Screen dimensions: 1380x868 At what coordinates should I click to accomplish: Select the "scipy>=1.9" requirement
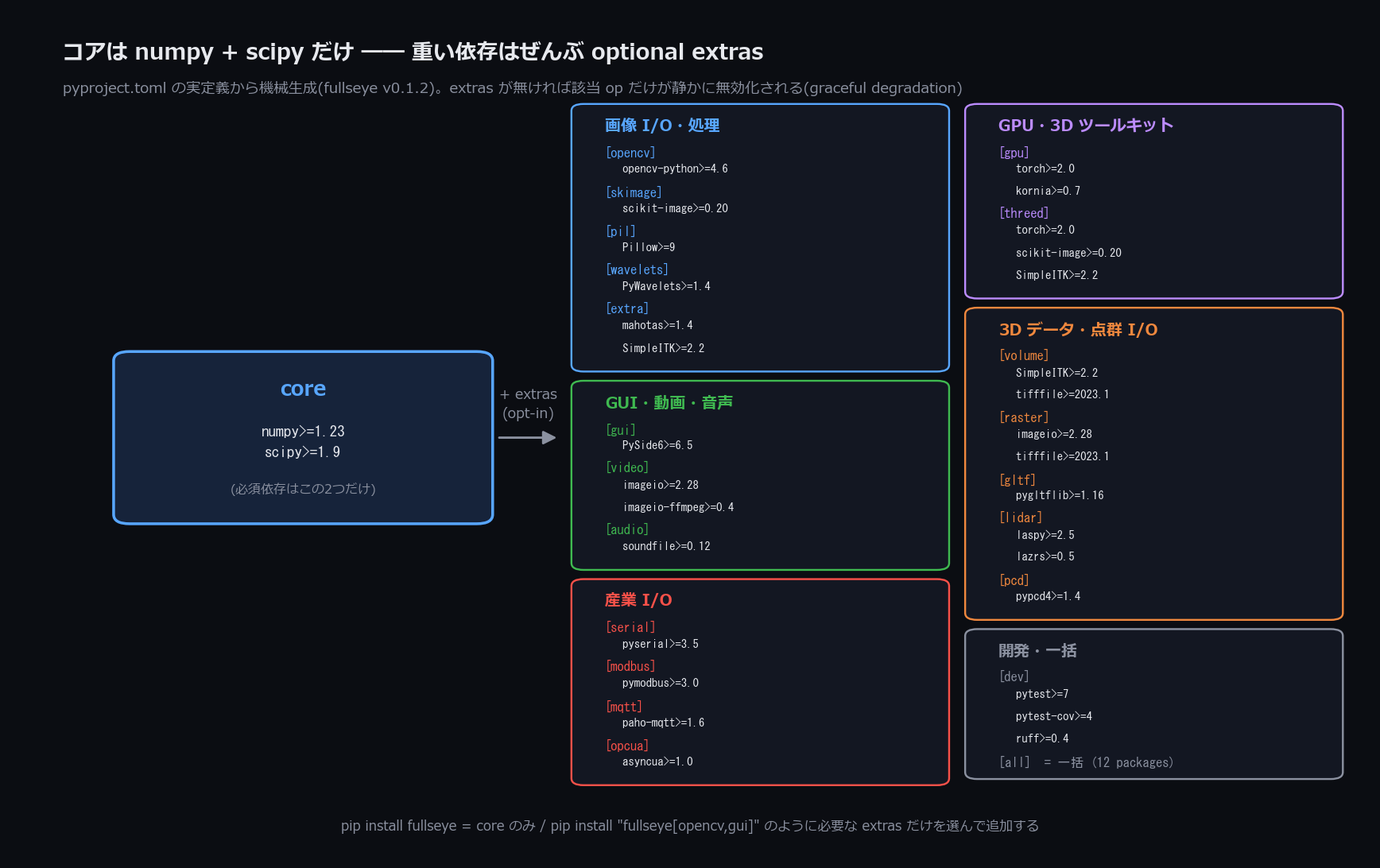(303, 452)
